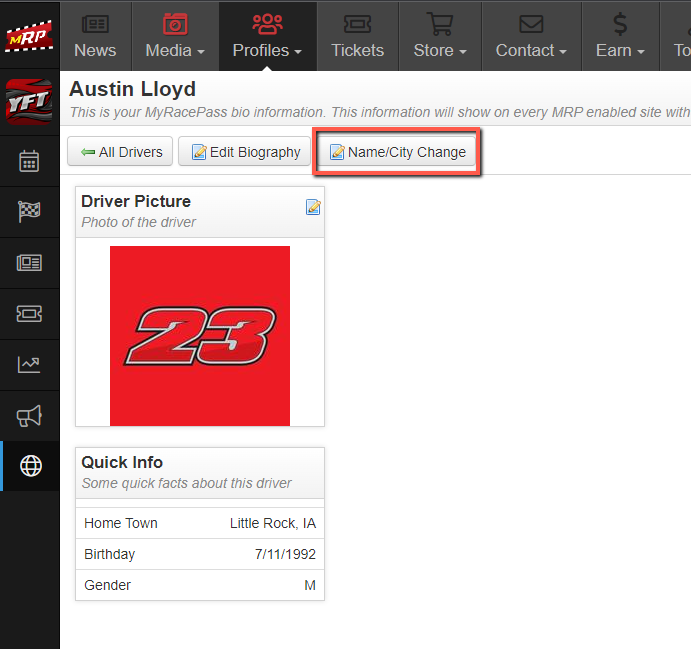Click the ticket icon in sidebar
The width and height of the screenshot is (691, 649).
(x=29, y=314)
